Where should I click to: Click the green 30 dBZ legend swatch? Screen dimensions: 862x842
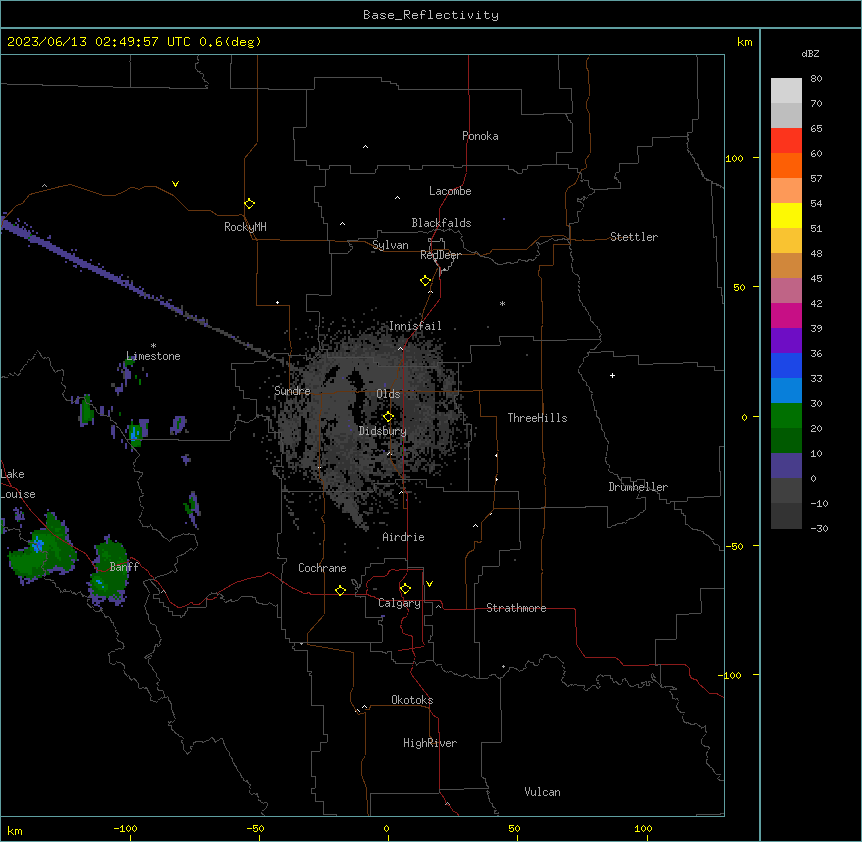click(x=786, y=416)
